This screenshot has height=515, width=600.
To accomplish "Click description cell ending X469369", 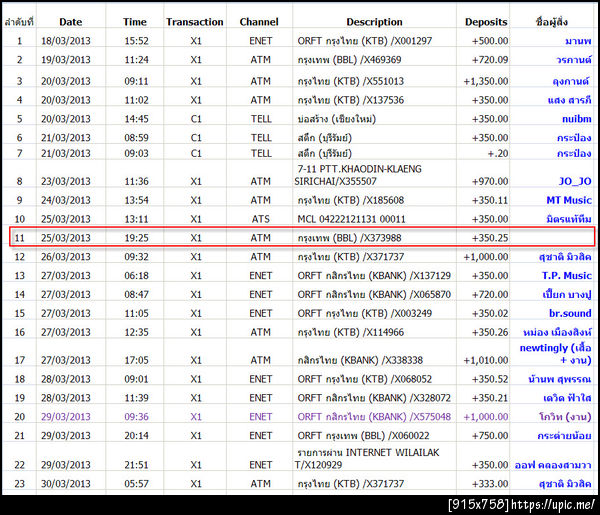I will pos(349,60).
